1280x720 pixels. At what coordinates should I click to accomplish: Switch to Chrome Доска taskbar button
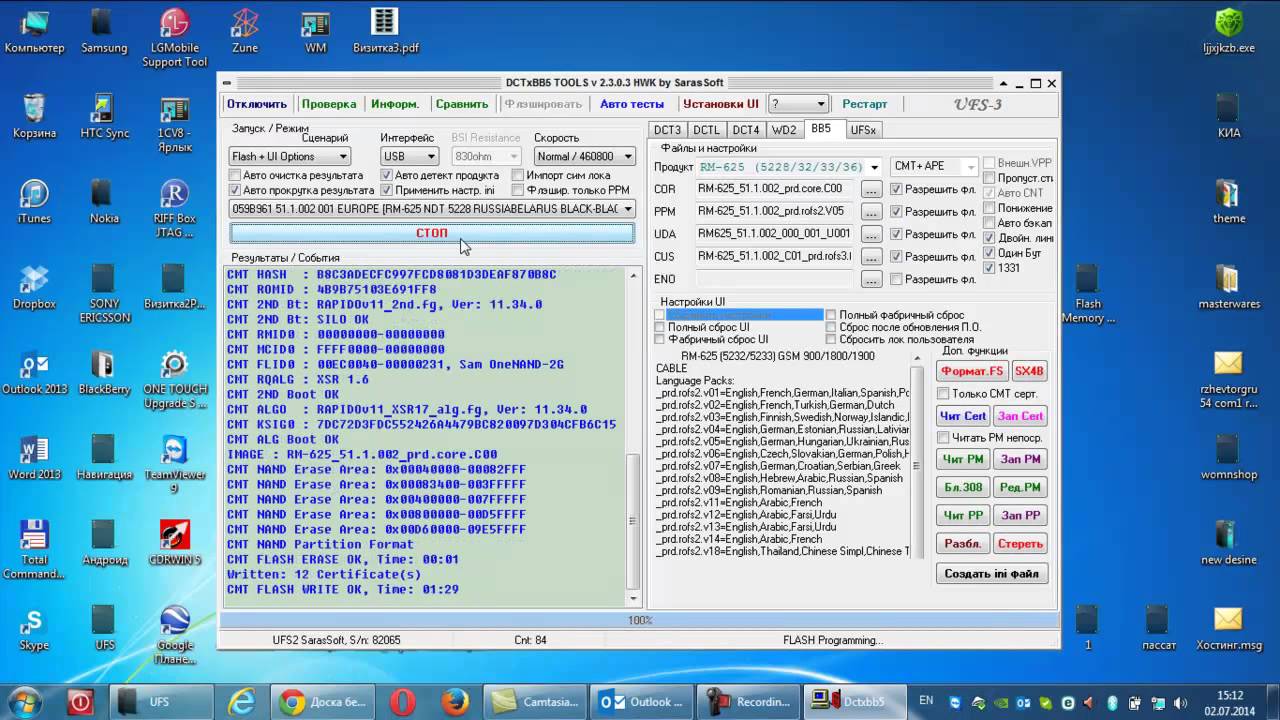click(x=323, y=702)
